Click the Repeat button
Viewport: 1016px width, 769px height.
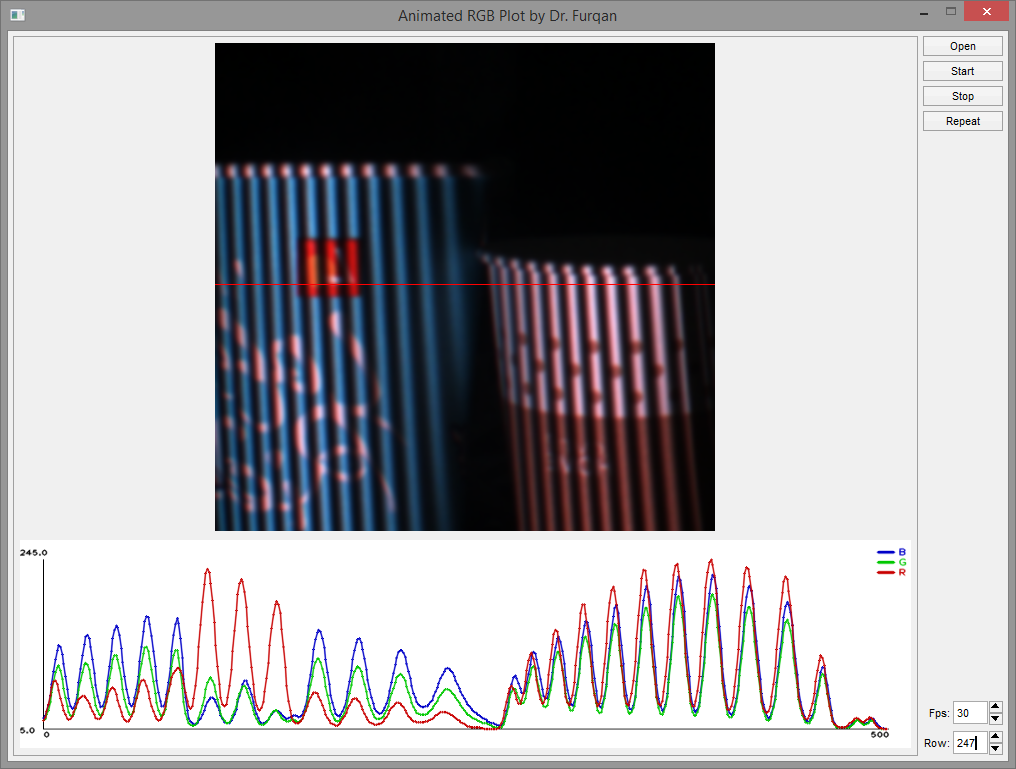pos(962,121)
